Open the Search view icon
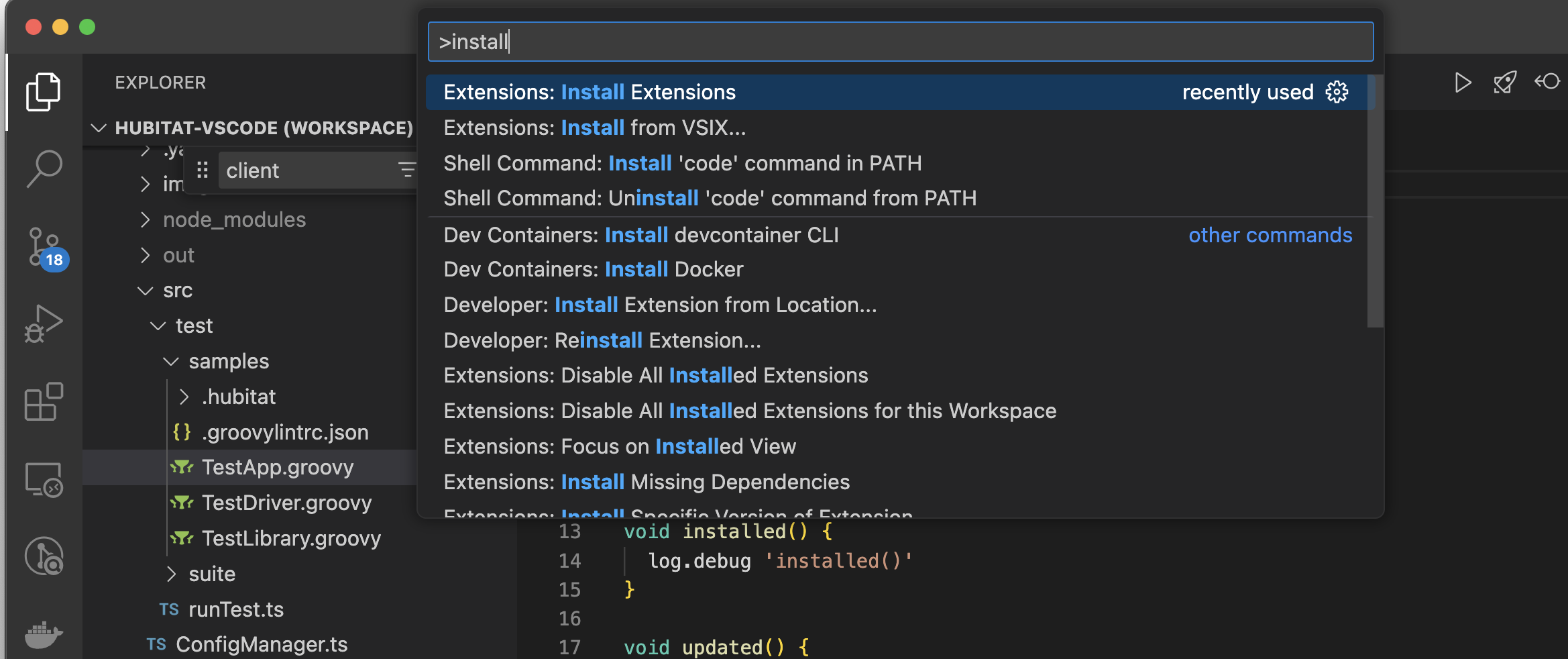1568x659 pixels. [x=44, y=168]
